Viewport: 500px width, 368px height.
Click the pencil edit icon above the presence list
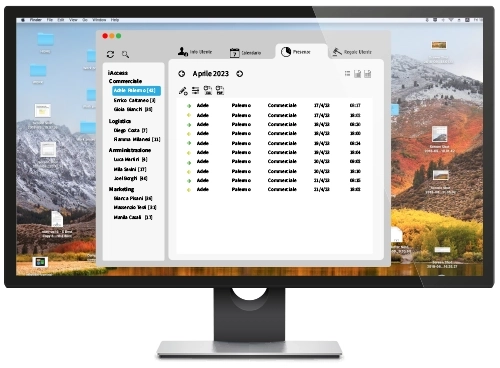click(183, 90)
